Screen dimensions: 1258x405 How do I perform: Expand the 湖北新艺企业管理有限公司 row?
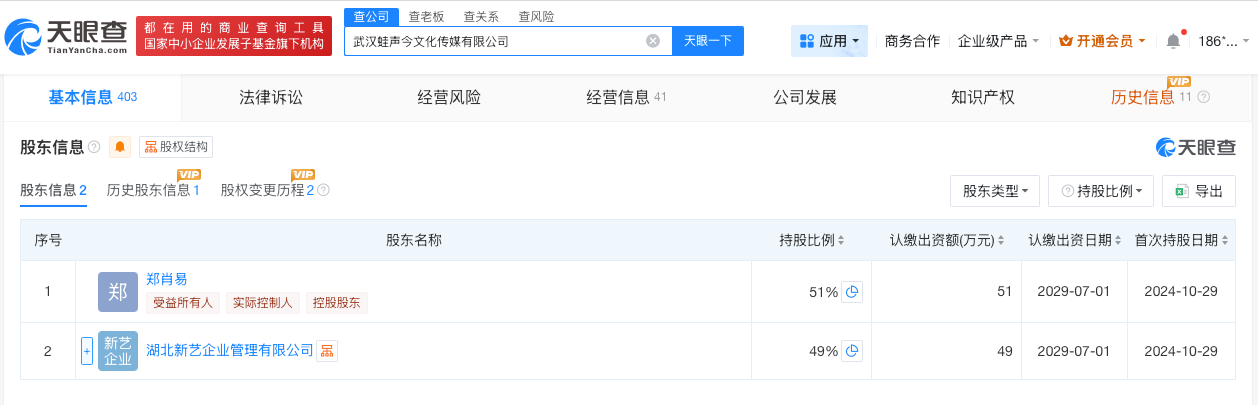point(86,351)
